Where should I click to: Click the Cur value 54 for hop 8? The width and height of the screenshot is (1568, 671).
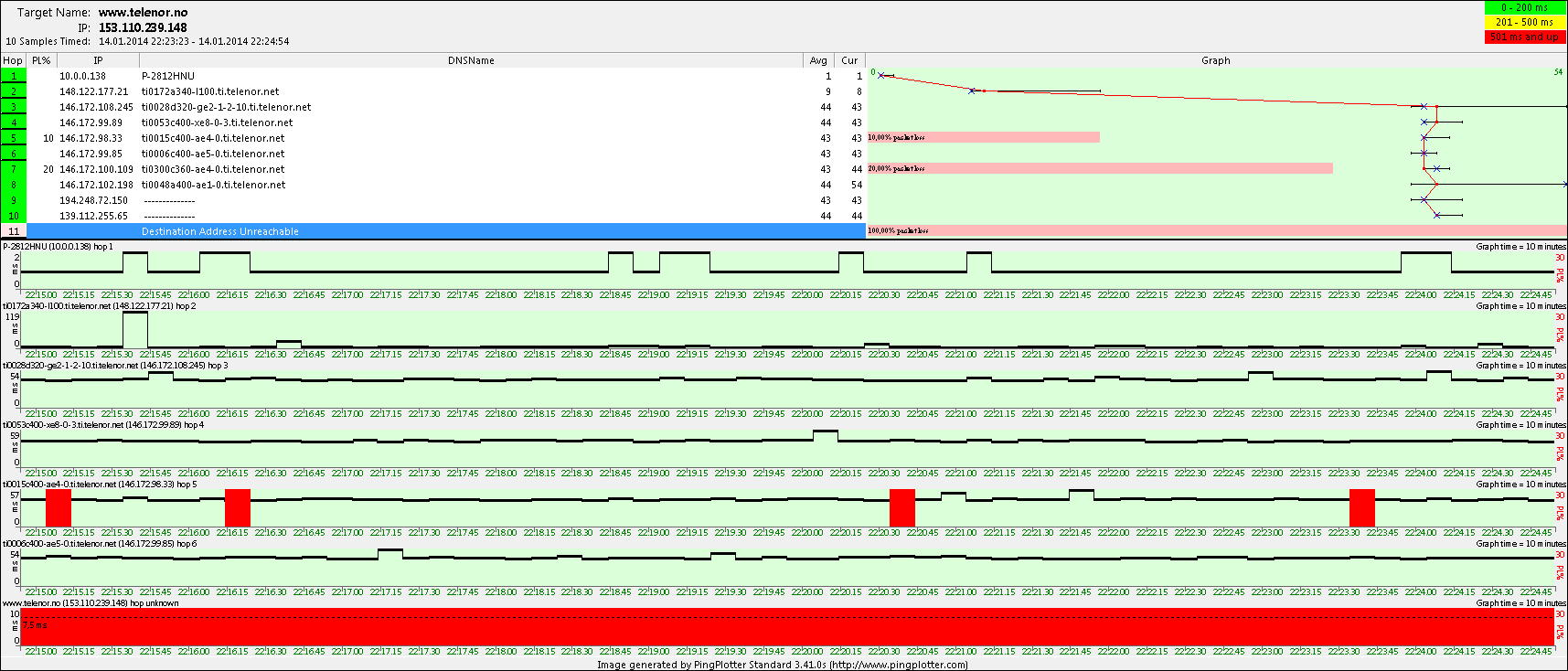point(856,185)
